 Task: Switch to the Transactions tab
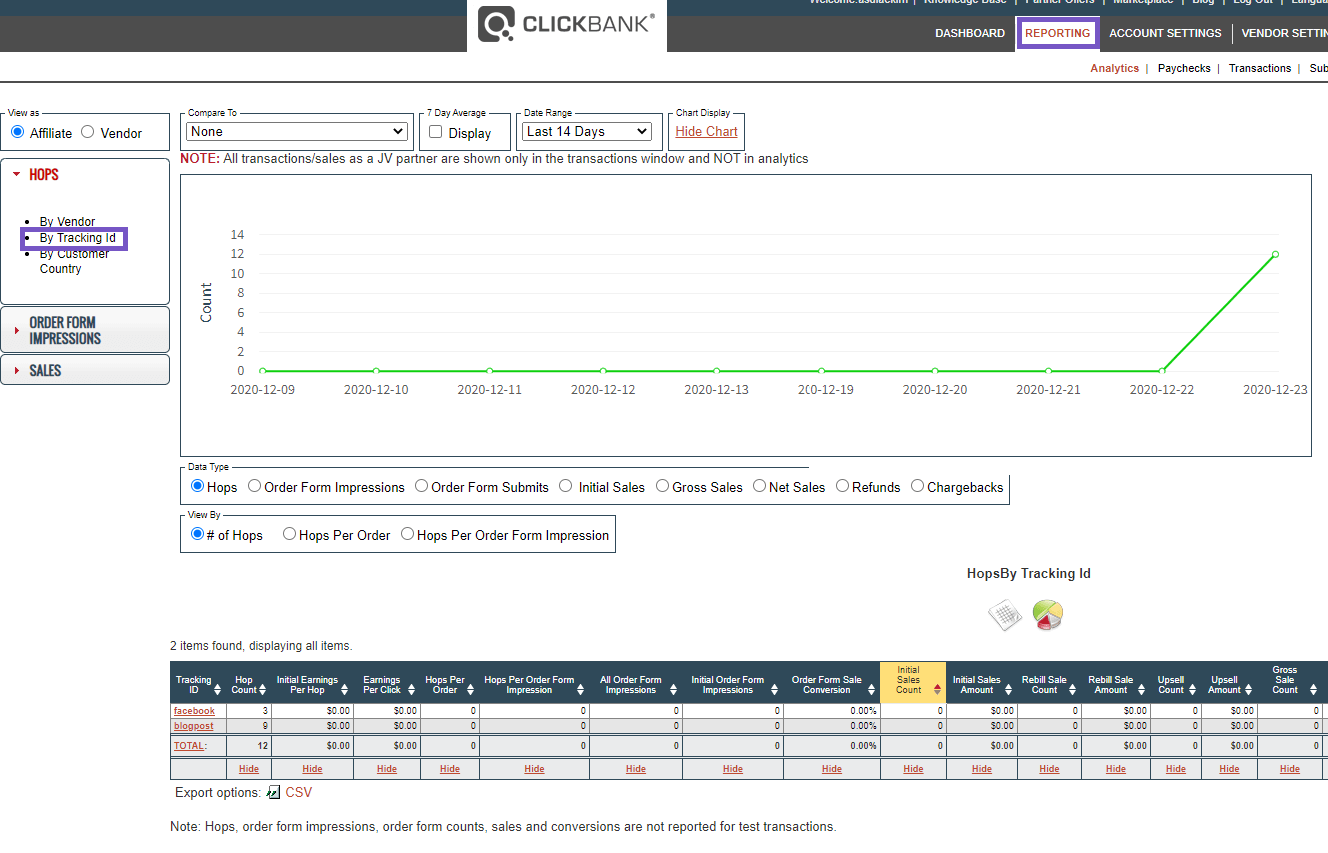tap(1260, 68)
